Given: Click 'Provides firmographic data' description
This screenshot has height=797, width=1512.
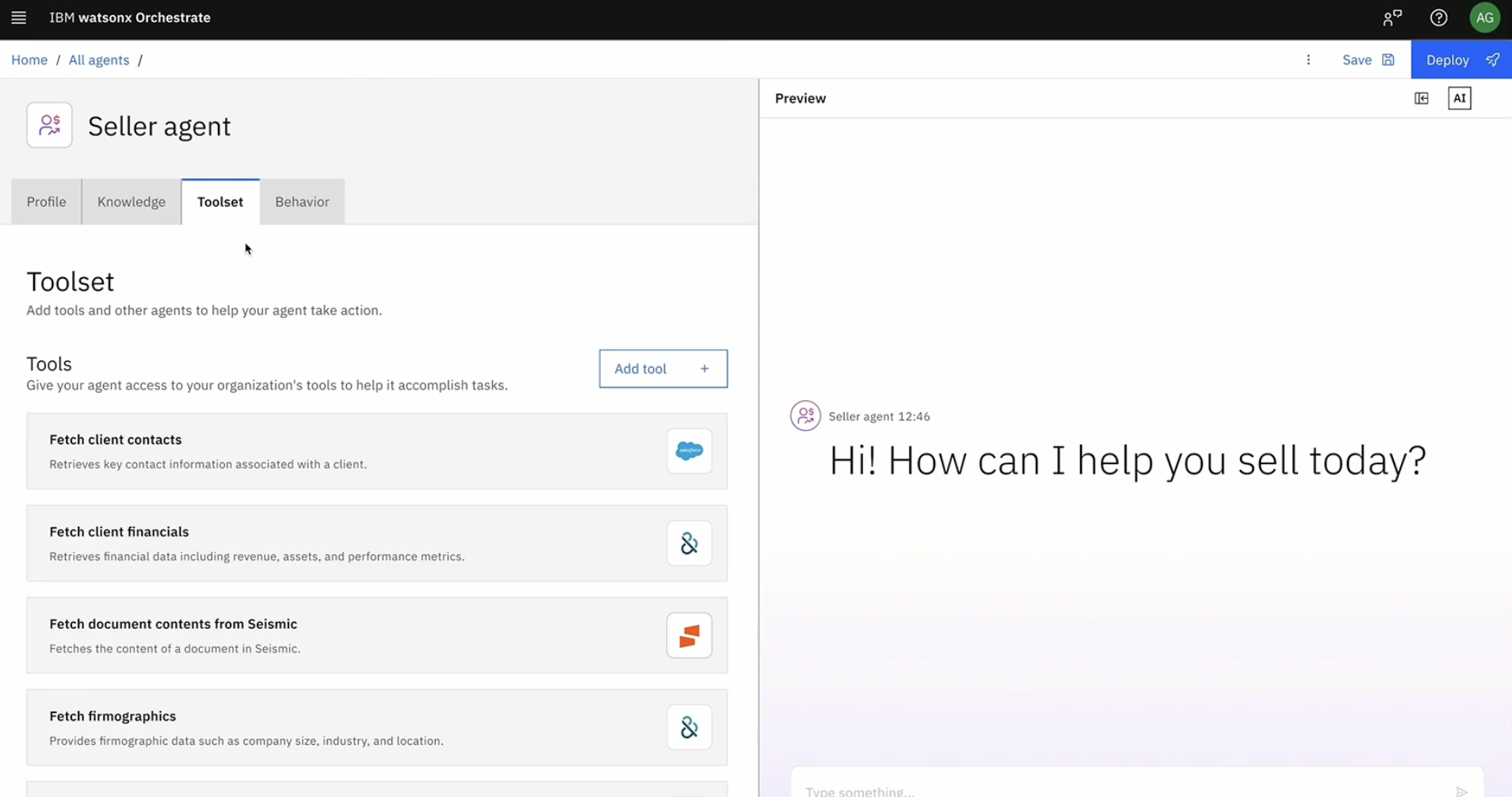Looking at the screenshot, I should click(246, 741).
